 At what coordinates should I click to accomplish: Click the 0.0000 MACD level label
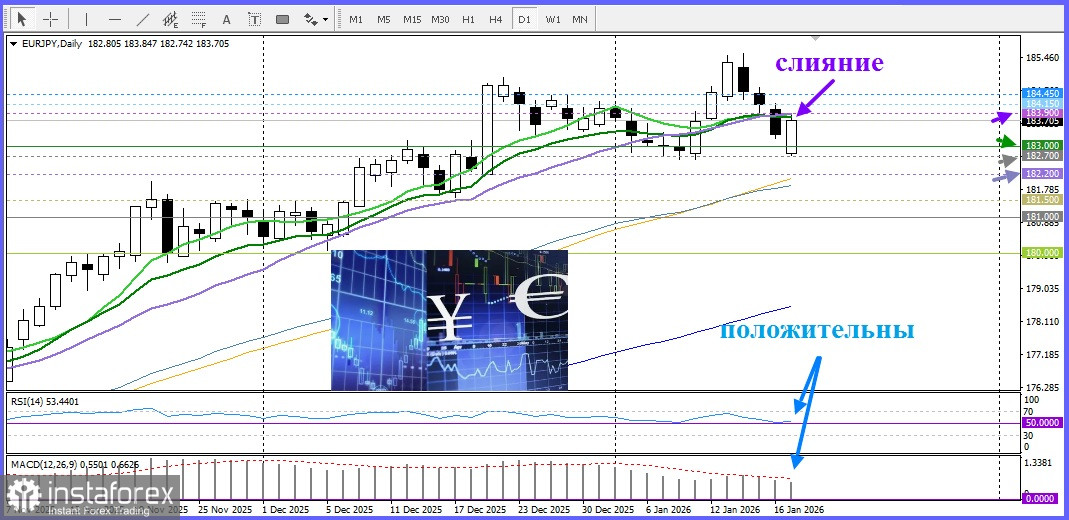click(x=1042, y=499)
